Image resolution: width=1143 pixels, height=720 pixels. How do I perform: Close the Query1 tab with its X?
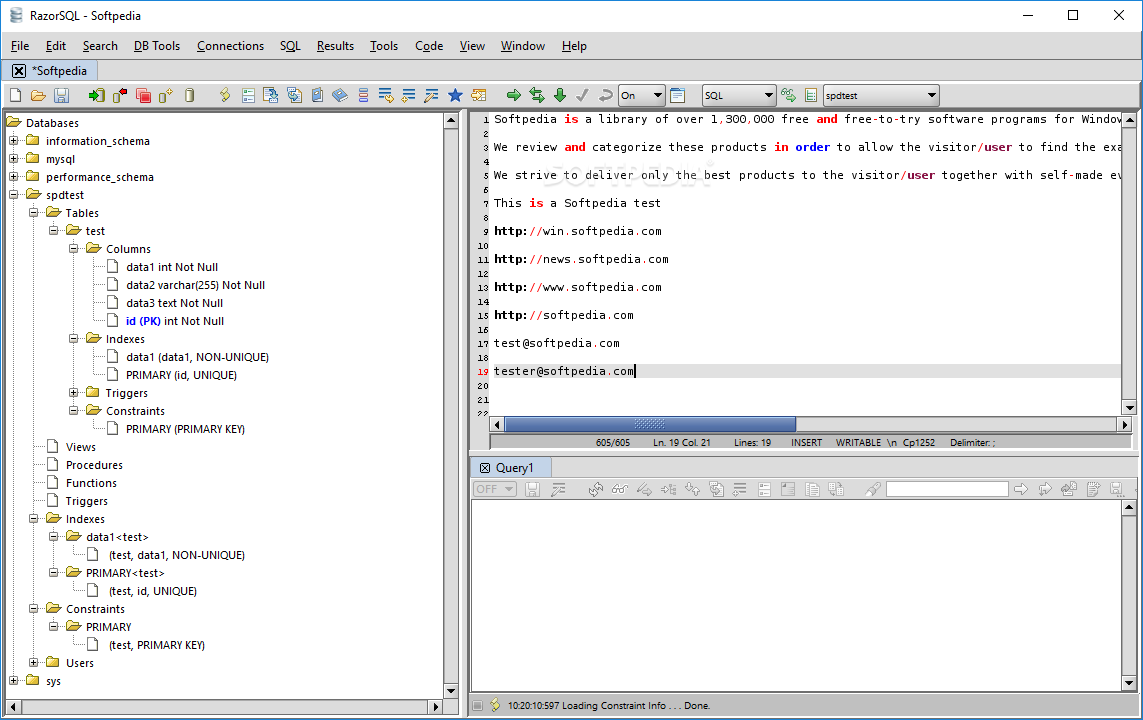[485, 468]
